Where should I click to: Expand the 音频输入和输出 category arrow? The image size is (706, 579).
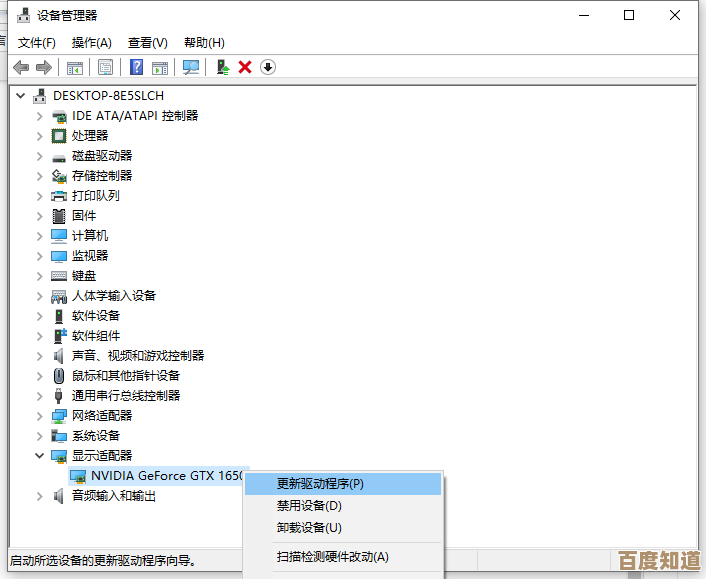(40, 496)
